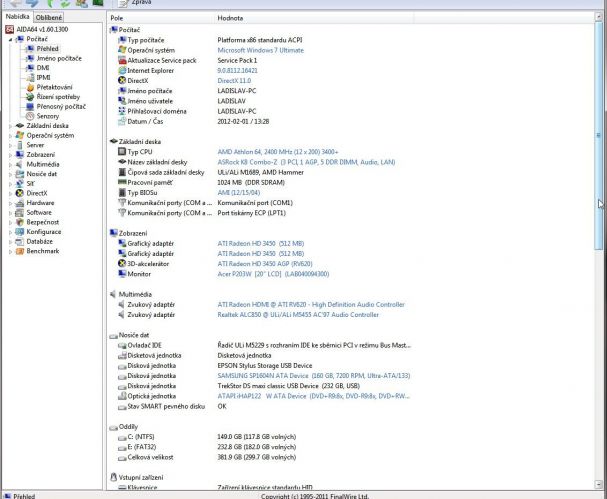Viewport: 607px width, 499px height.
Task: Click the Základní deska icon in tree
Action: (x=20, y=126)
